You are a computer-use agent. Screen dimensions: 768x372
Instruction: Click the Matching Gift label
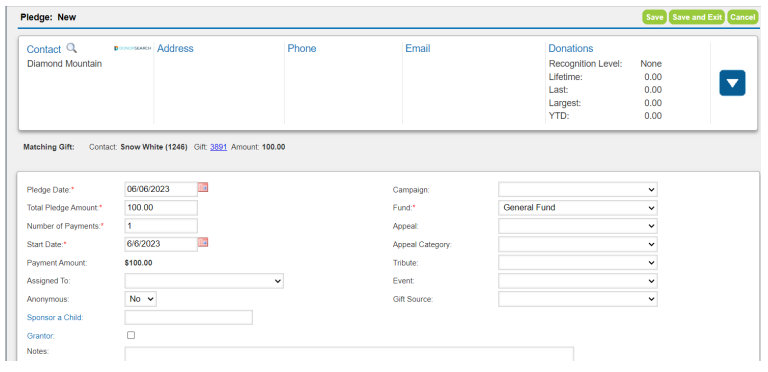coord(49,147)
